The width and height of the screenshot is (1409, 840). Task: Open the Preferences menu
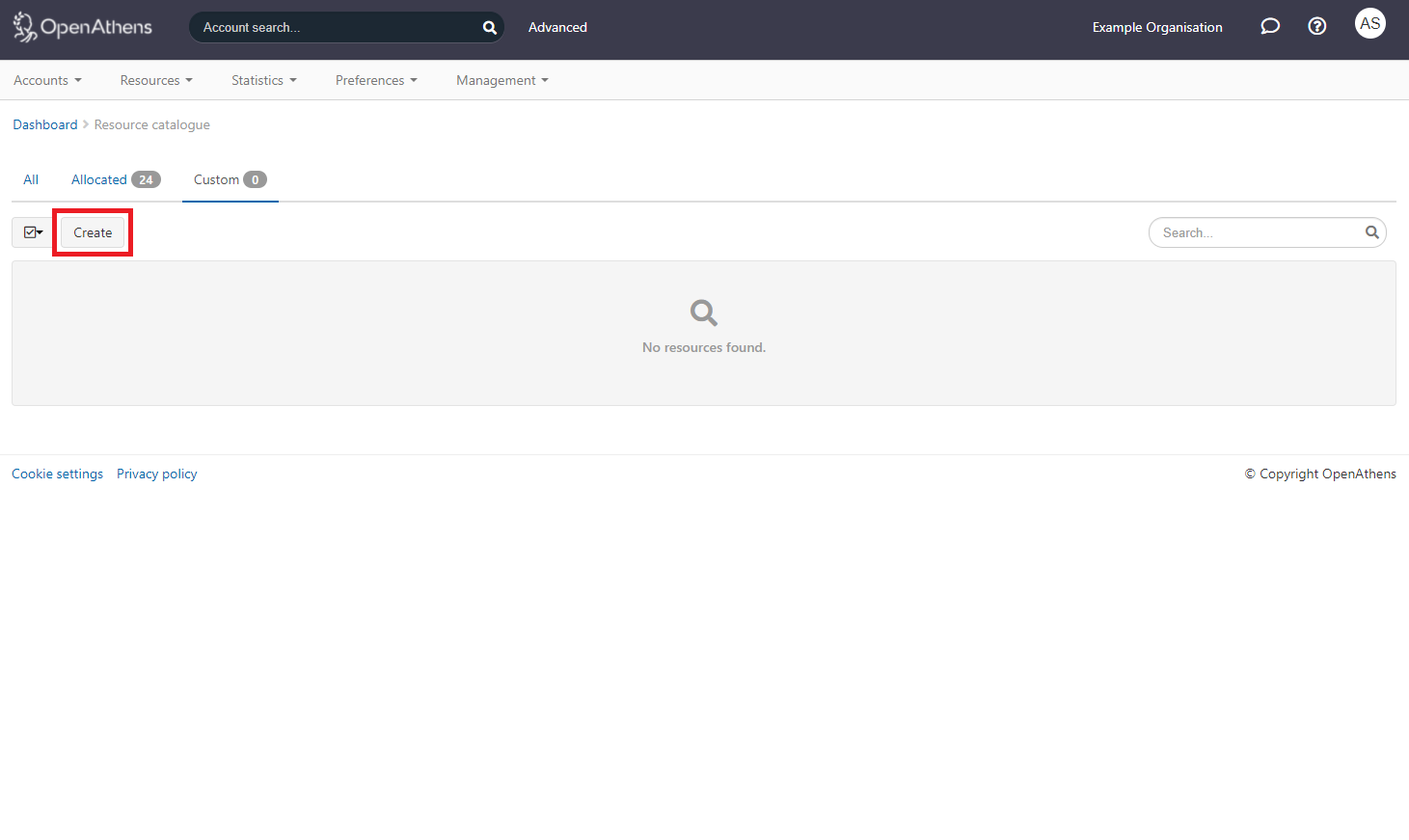click(375, 80)
